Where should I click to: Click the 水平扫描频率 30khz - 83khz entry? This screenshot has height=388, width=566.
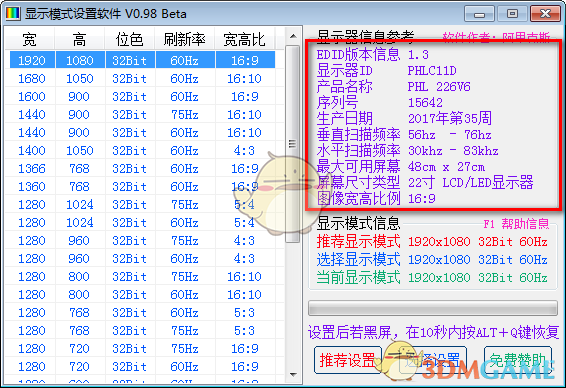[408, 151]
